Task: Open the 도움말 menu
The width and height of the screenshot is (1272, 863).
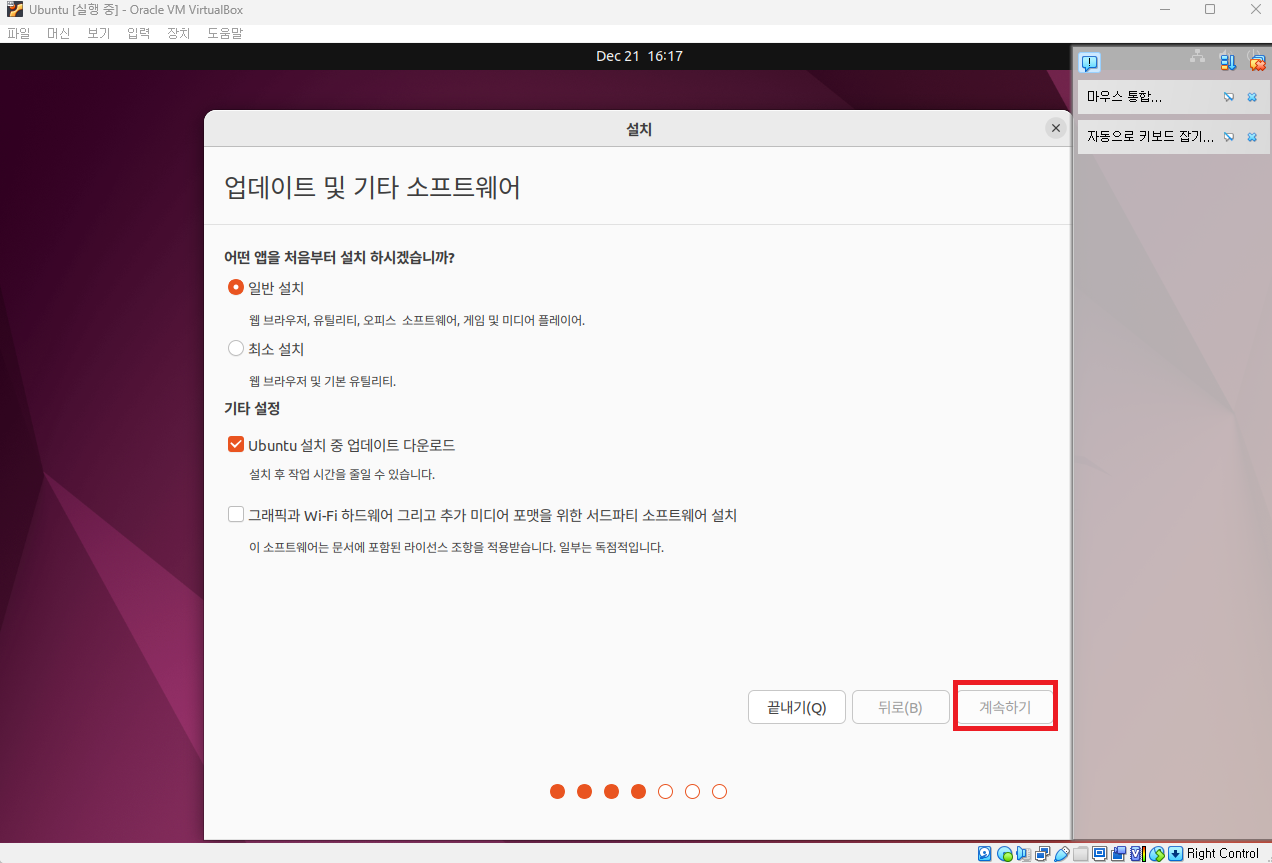Action: tap(225, 33)
